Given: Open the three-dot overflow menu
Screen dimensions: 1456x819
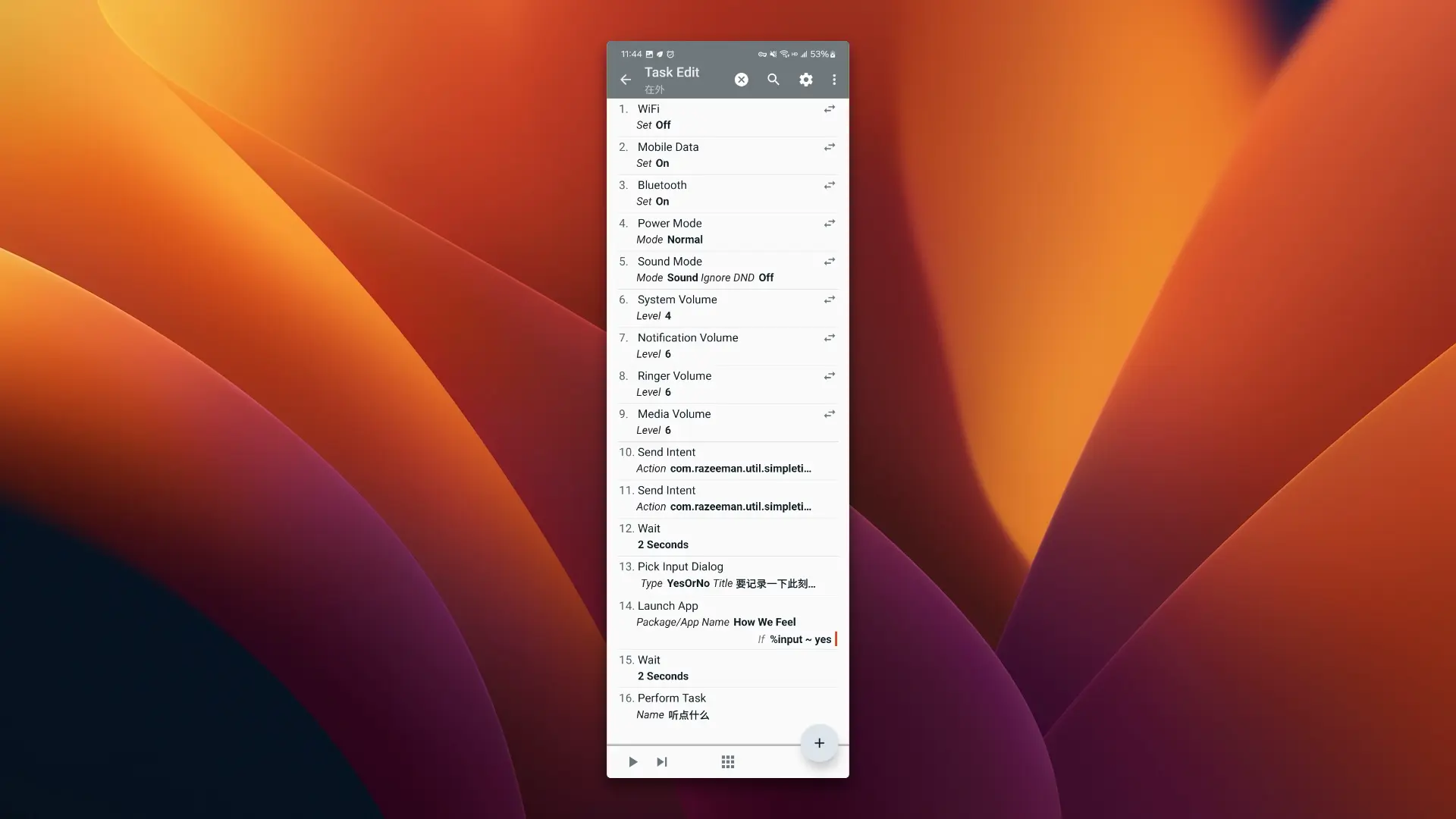Looking at the screenshot, I should pyautogui.click(x=834, y=80).
